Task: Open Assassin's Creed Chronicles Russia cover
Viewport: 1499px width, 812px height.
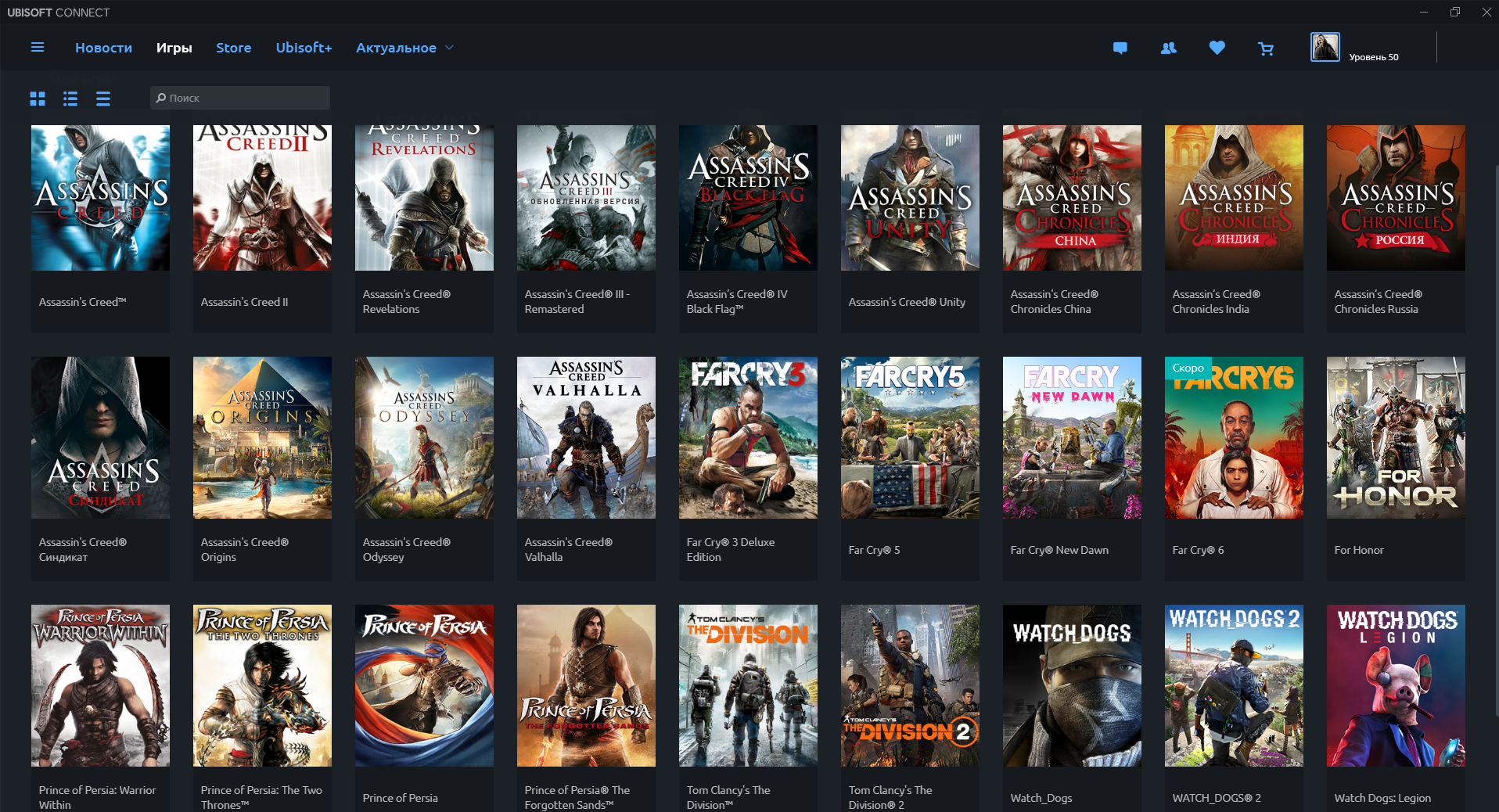Action: 1396,198
